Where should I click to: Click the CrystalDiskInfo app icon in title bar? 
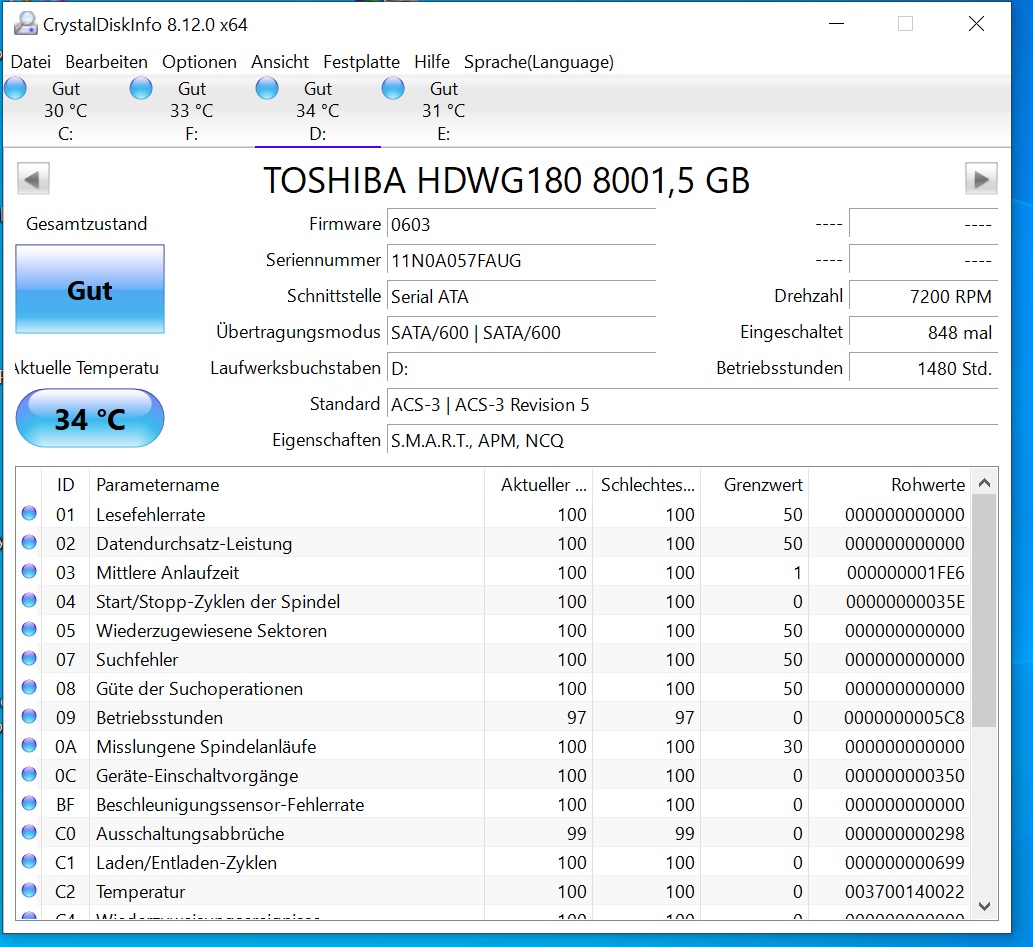tap(26, 24)
